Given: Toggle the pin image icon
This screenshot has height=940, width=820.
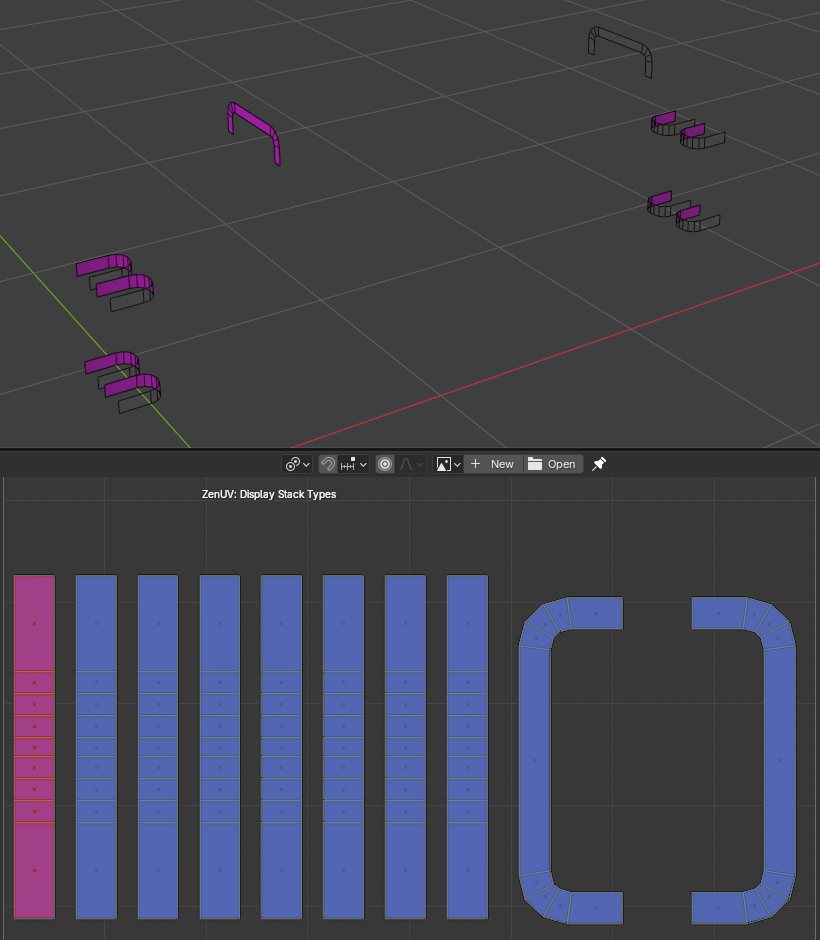Looking at the screenshot, I should [x=599, y=464].
